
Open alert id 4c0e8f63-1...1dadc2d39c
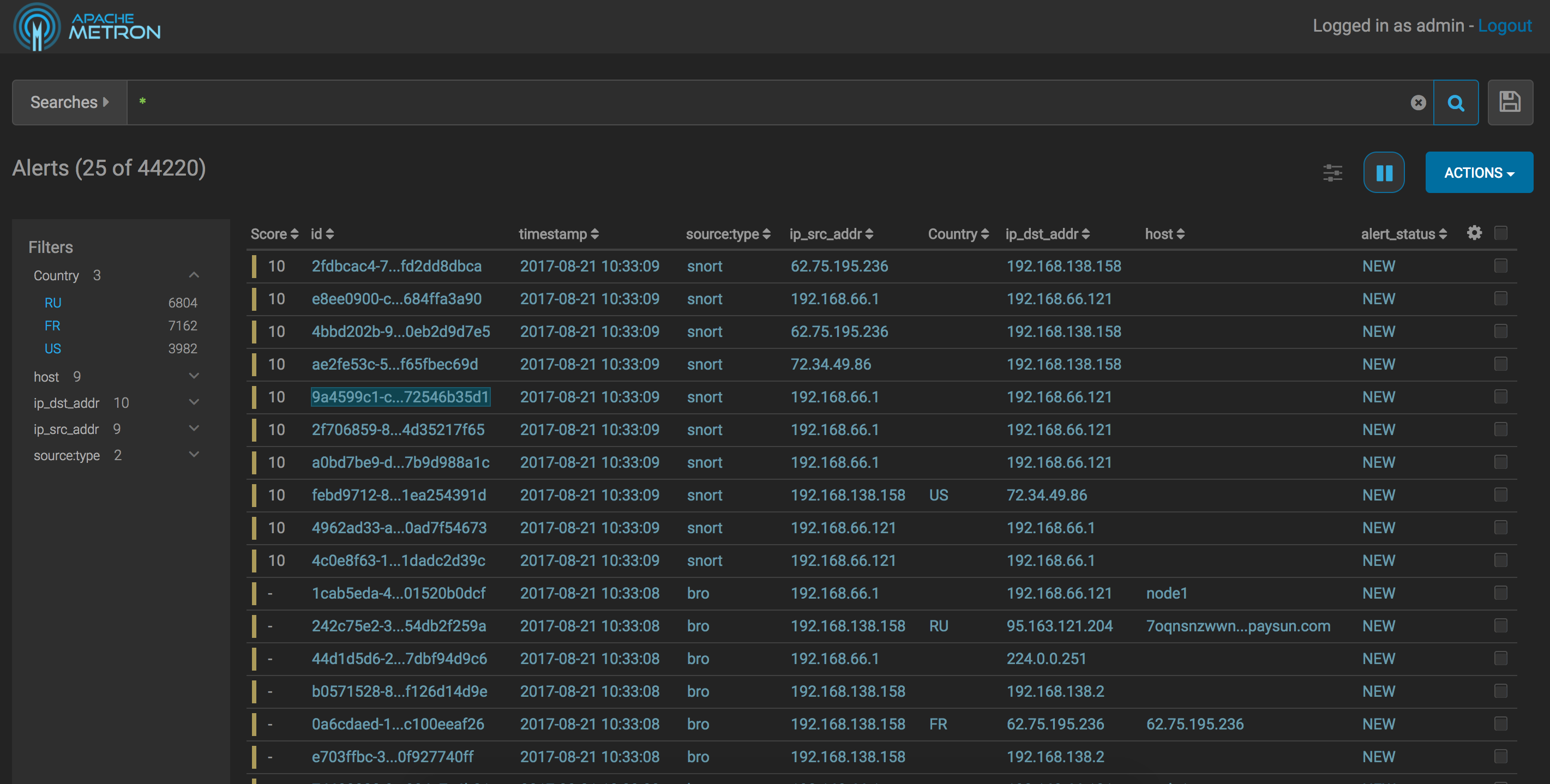(x=398, y=560)
